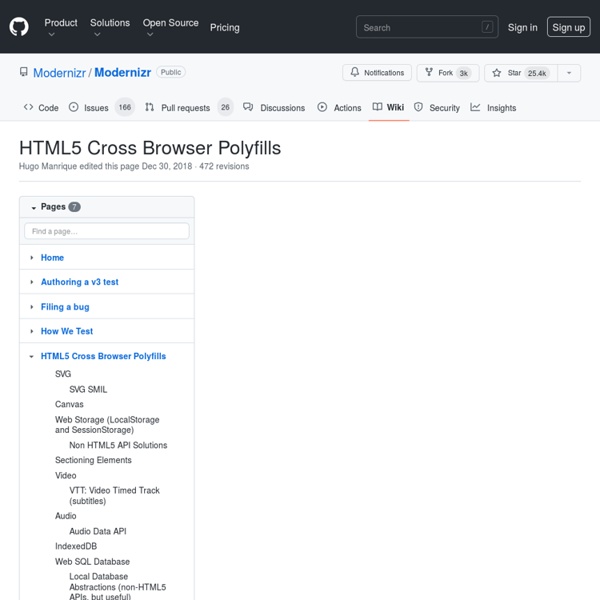600x600 pixels.
Task: Open the Filing a bug page
Action: click(x=65, y=307)
